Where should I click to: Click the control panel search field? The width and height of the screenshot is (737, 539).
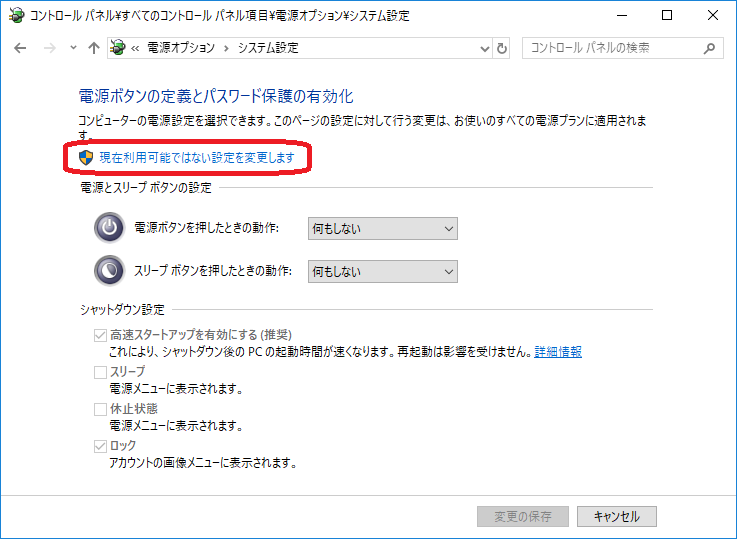(x=622, y=48)
